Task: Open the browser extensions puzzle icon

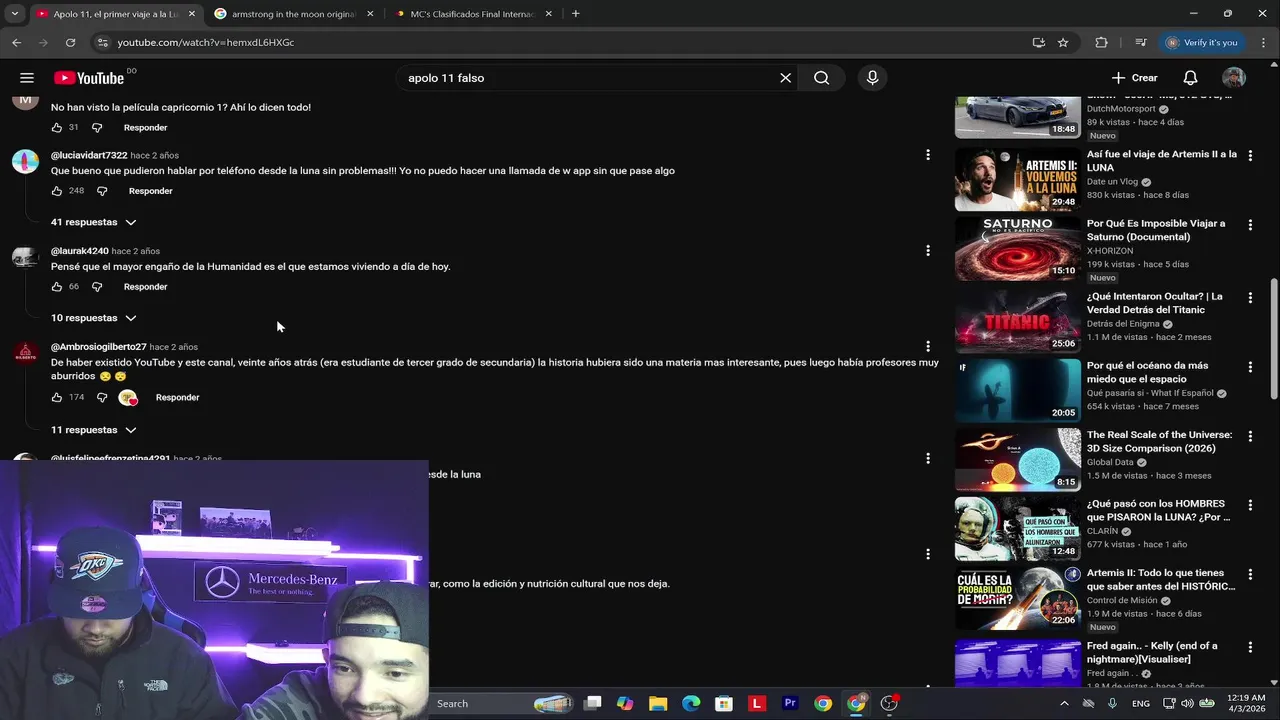Action: tap(1101, 42)
